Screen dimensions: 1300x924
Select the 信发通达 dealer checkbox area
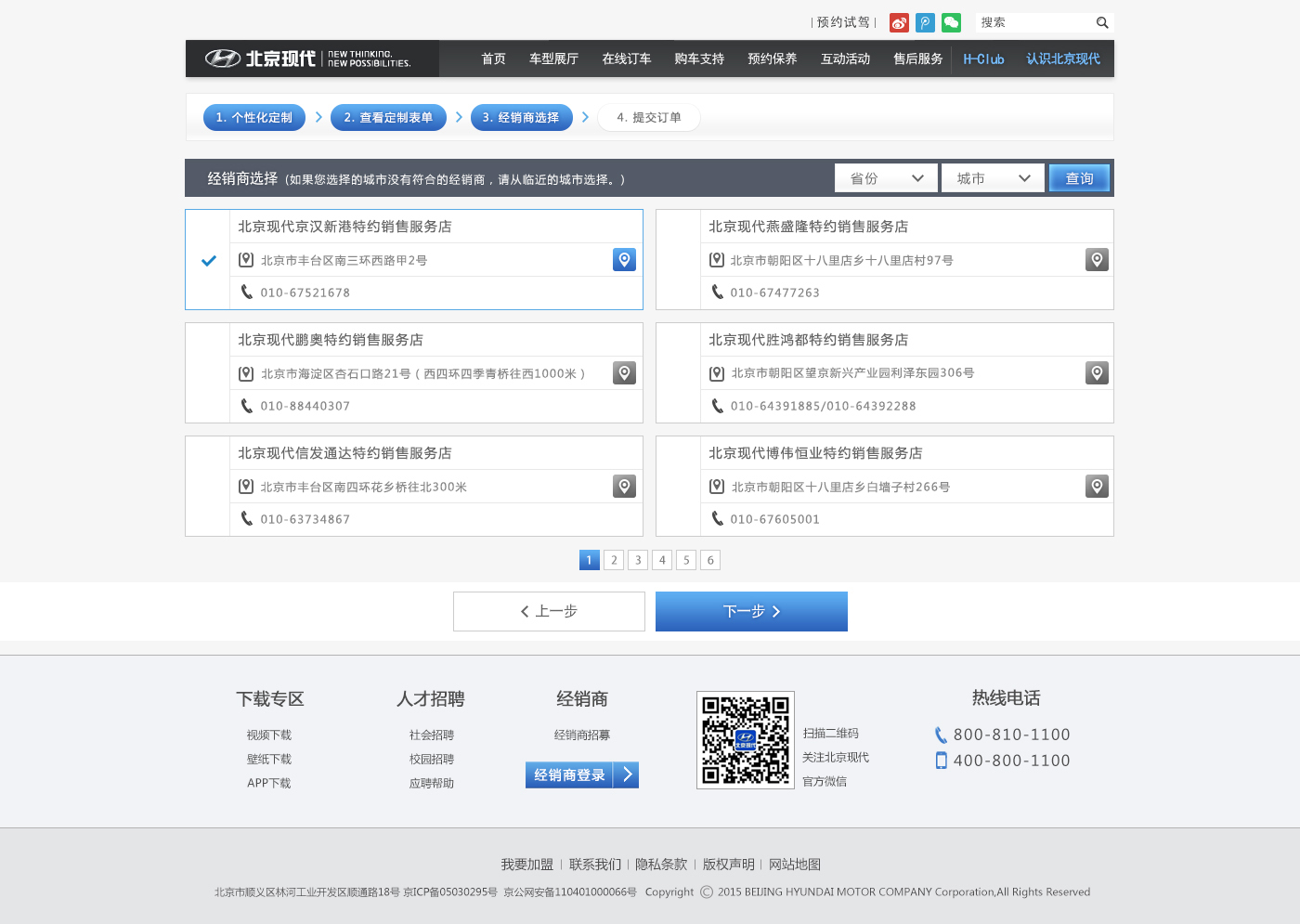208,487
